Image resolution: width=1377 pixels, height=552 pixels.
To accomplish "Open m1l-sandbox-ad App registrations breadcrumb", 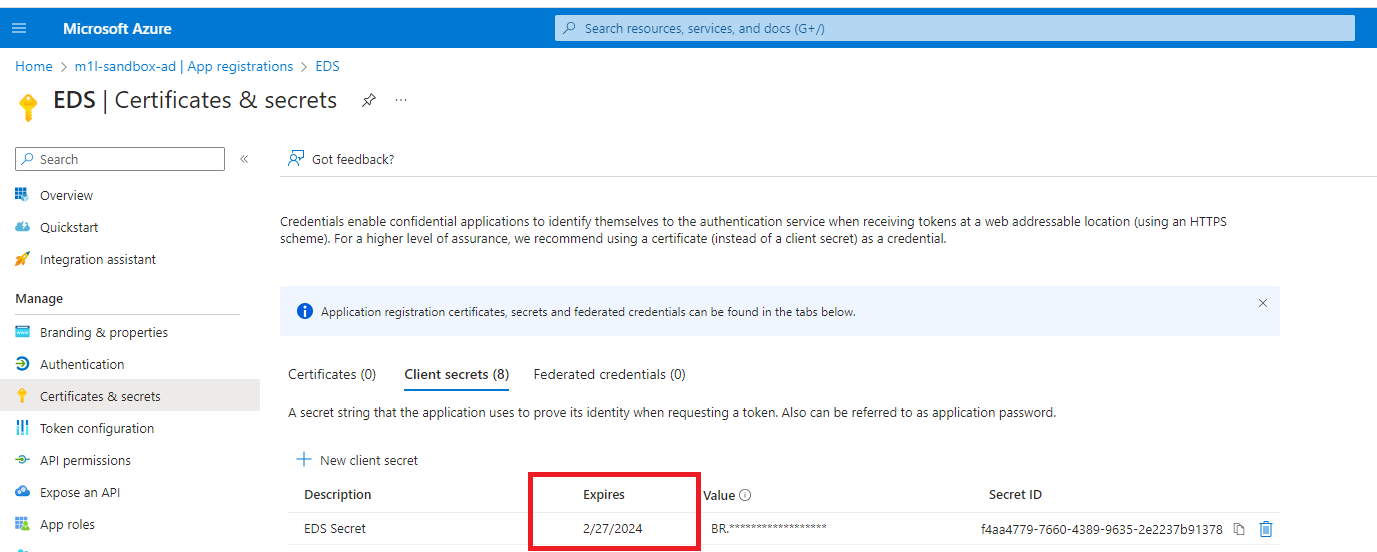I will (x=184, y=66).
